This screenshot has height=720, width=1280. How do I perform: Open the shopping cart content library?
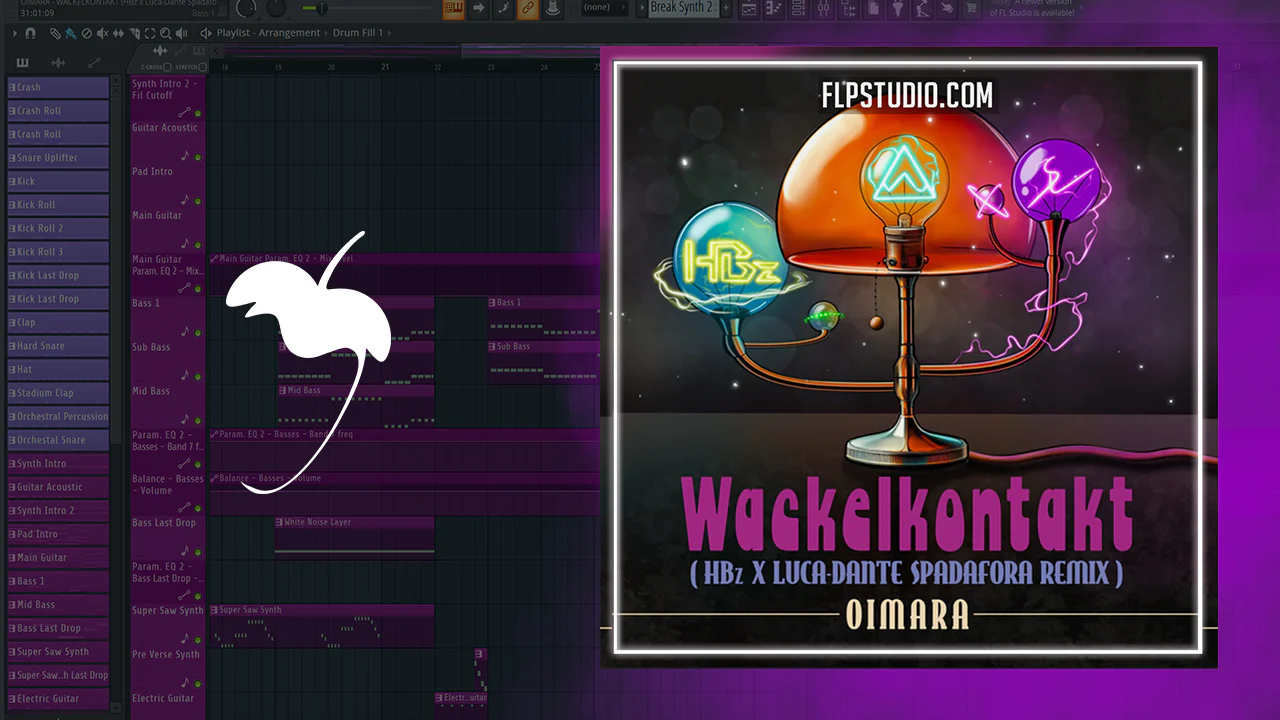click(x=970, y=9)
